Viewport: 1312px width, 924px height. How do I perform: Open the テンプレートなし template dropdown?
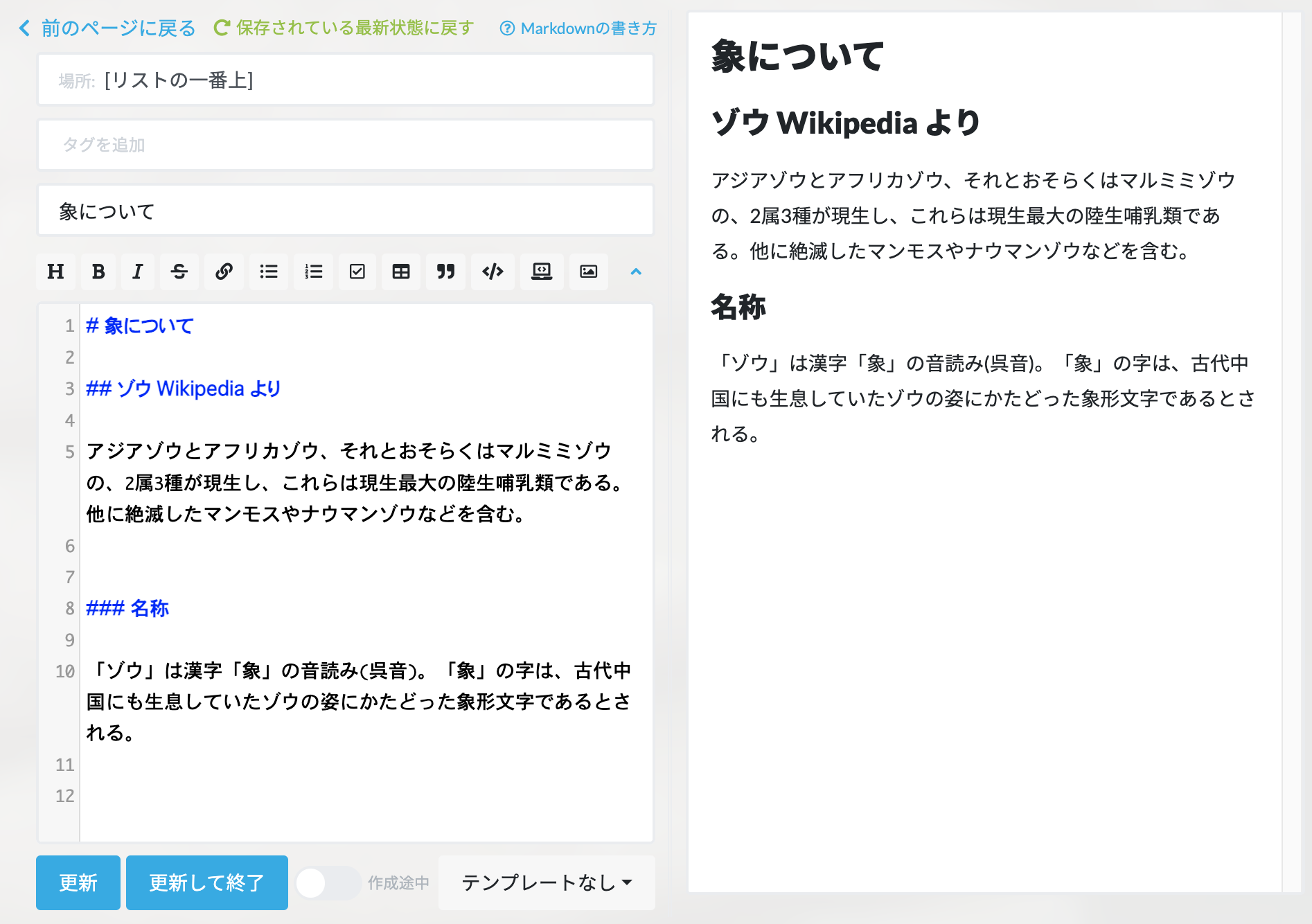point(547,882)
